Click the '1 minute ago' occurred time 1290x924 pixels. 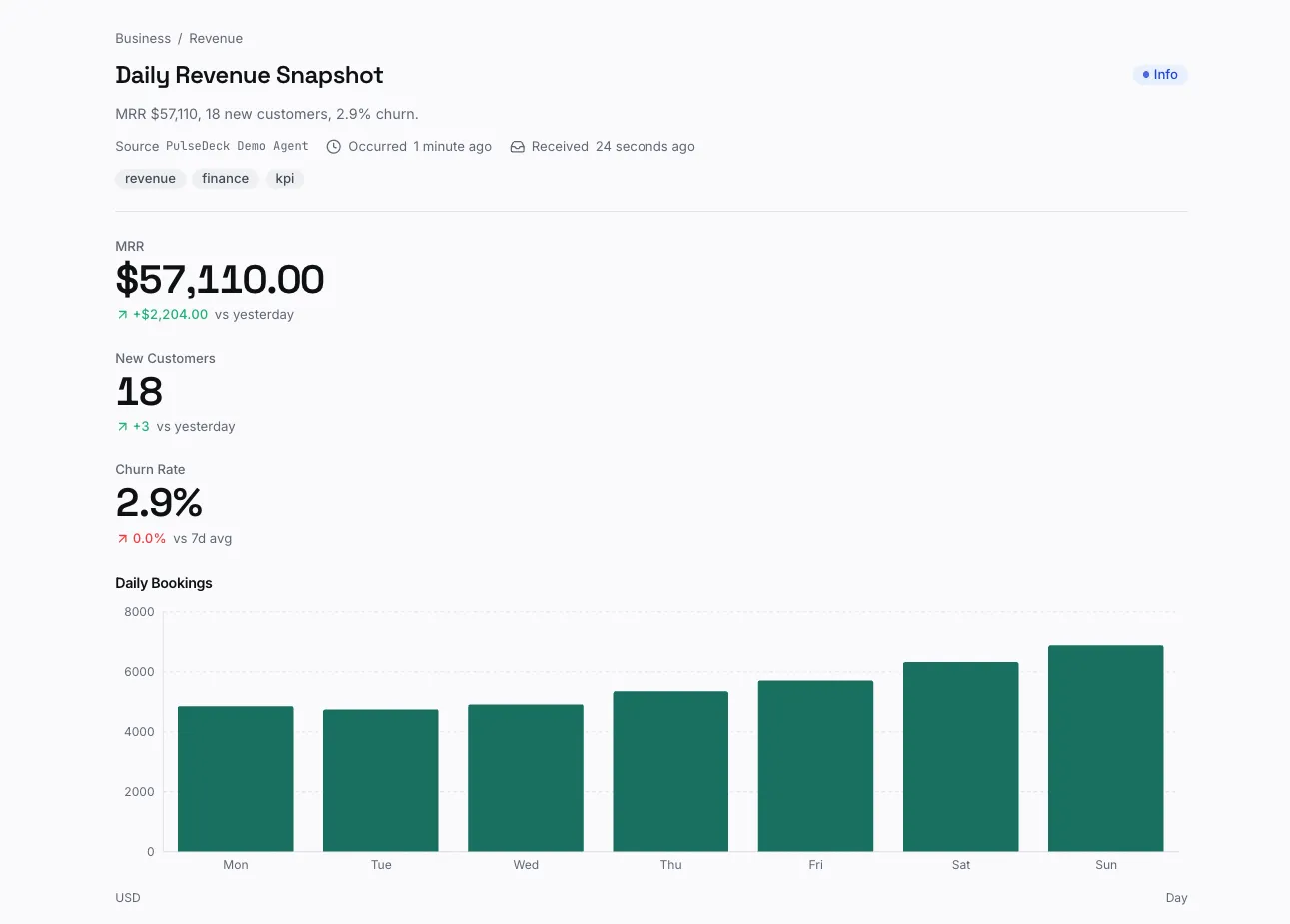(453, 146)
